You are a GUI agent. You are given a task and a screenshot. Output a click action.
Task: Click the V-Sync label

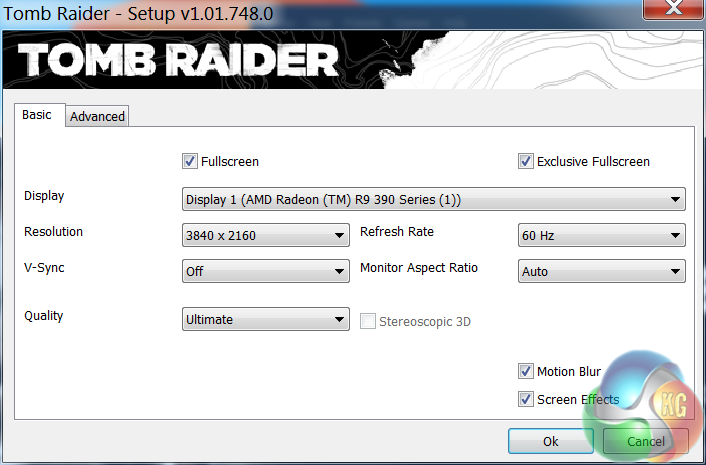[x=44, y=268]
